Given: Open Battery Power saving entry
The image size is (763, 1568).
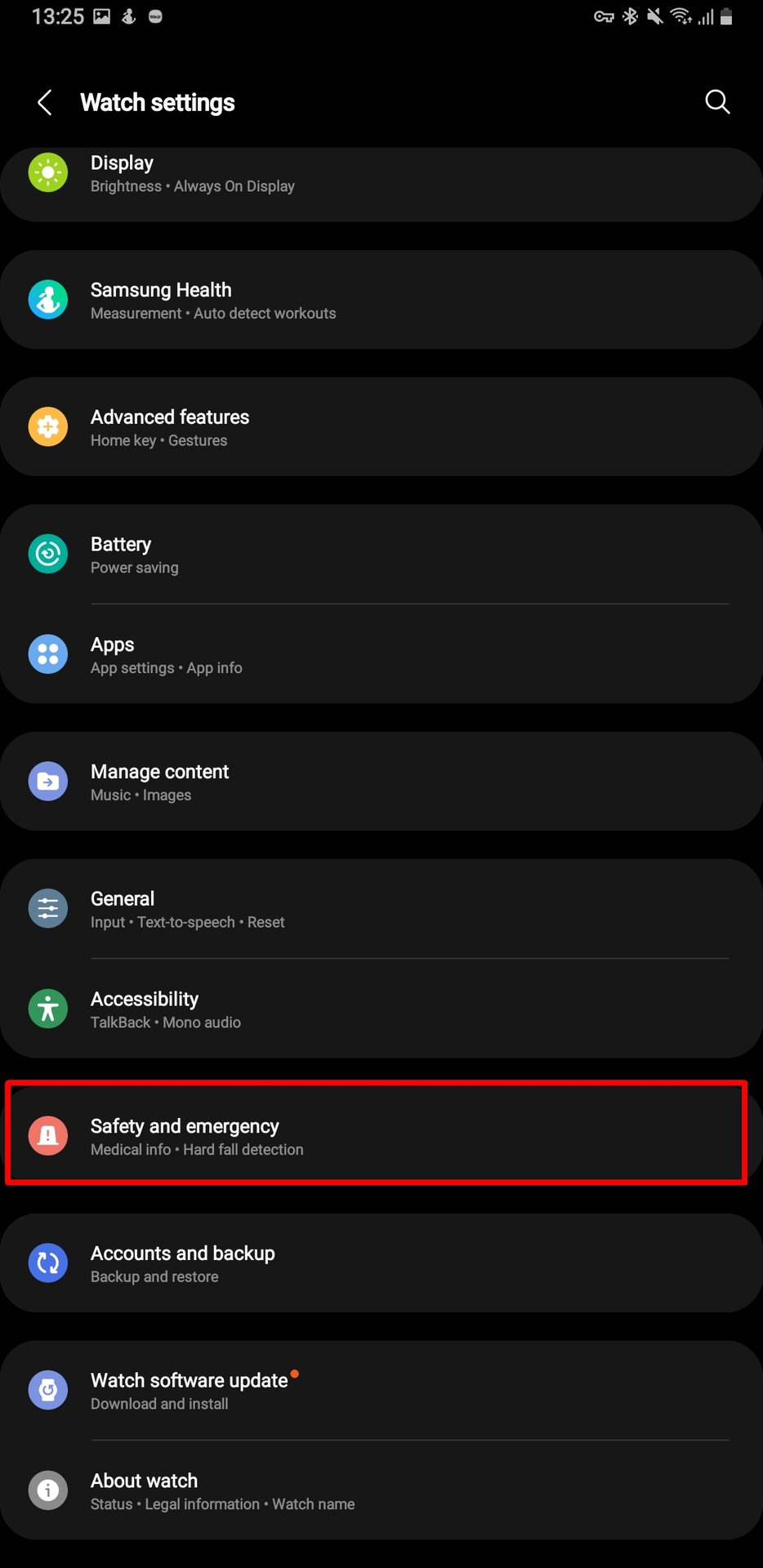Looking at the screenshot, I should coord(381,554).
